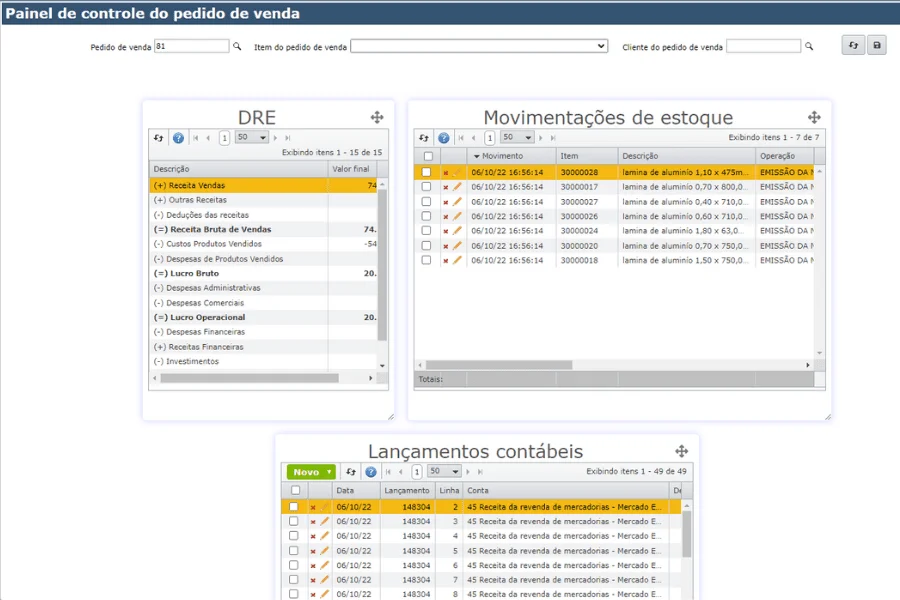
Task: Check accounting entry line 2 row
Action: (293, 507)
